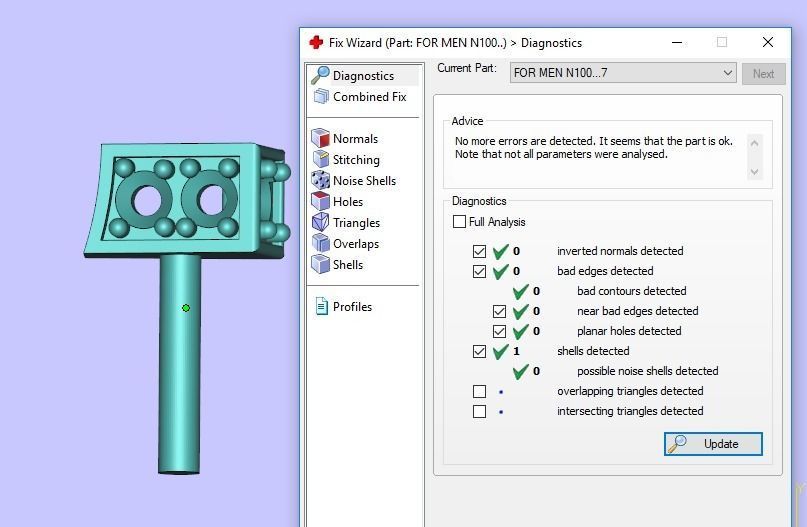Uncheck inverted normals detected checkbox

coord(479,251)
